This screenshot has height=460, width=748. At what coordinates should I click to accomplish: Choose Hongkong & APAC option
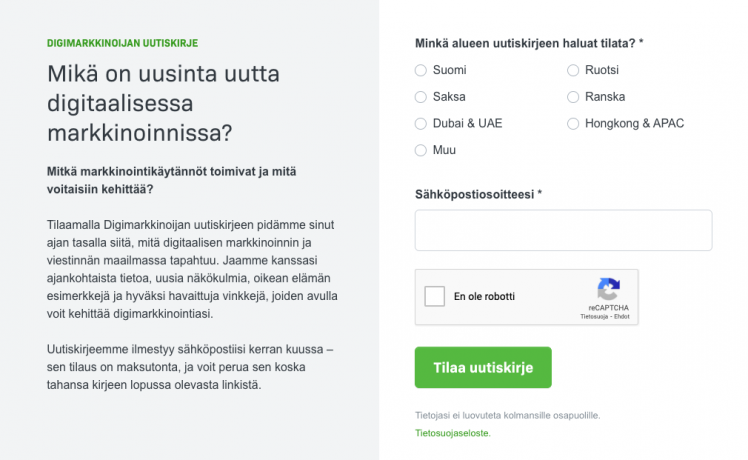573,124
